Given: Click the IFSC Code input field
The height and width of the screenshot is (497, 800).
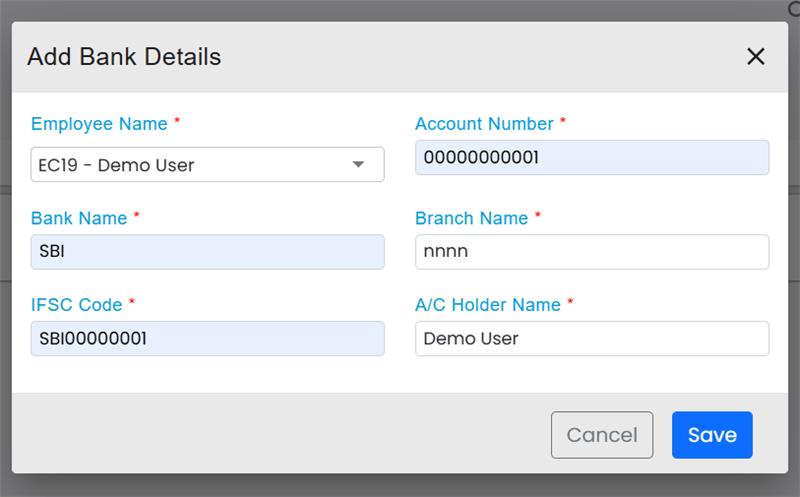Looking at the screenshot, I should click(x=207, y=338).
